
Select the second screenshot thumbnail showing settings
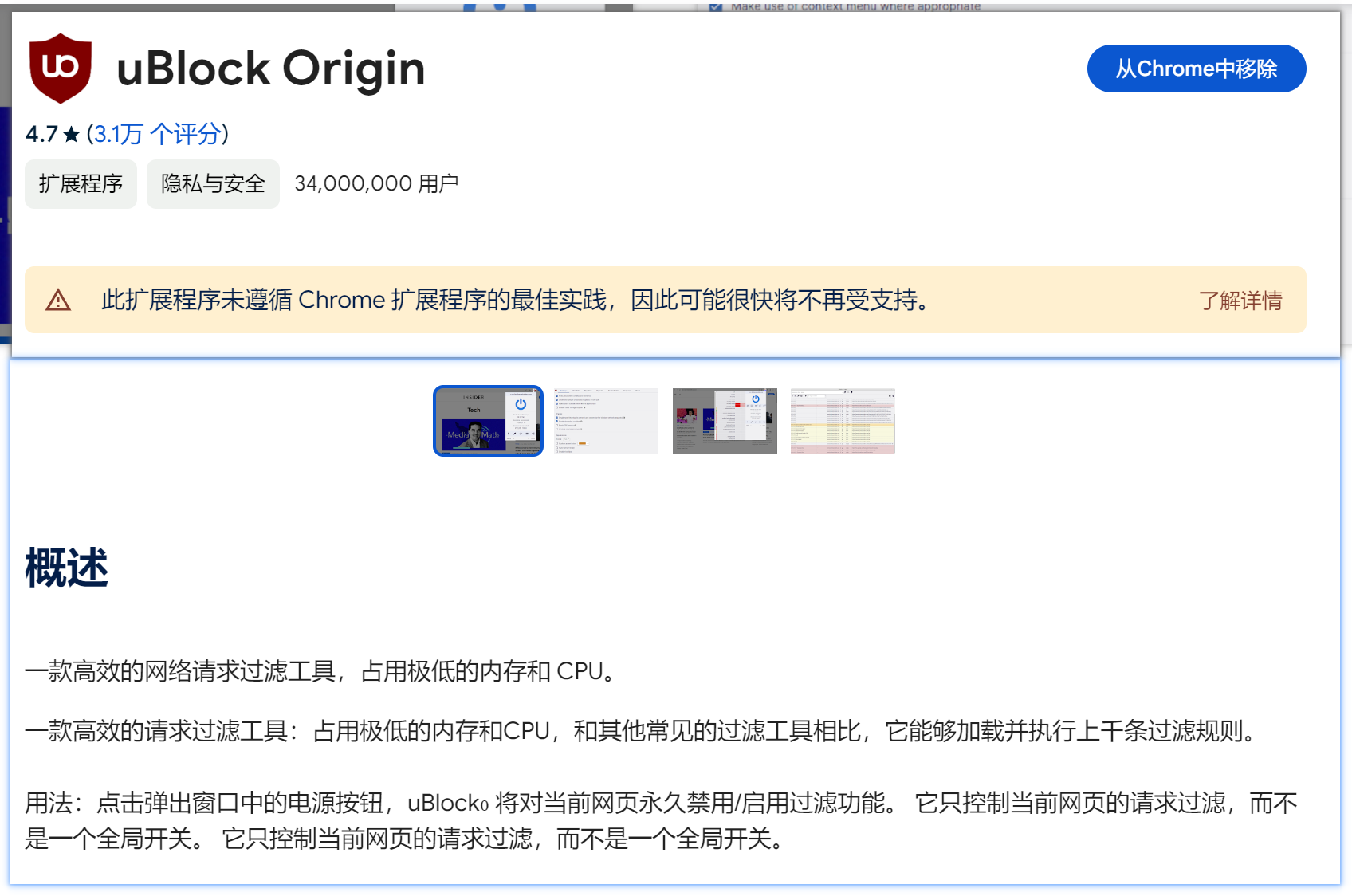607,421
